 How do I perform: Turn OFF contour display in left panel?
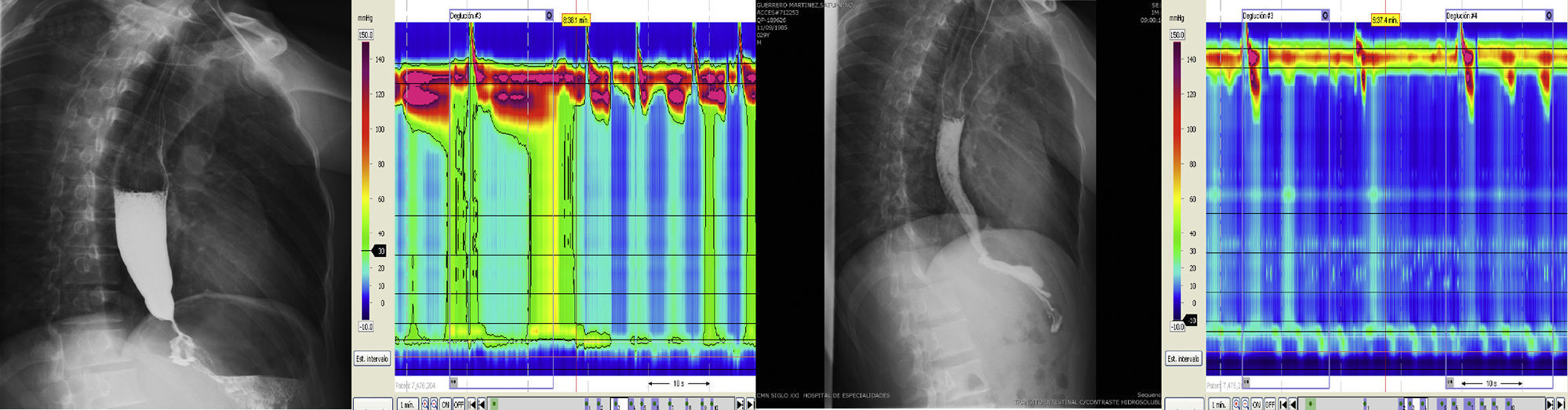click(x=459, y=405)
